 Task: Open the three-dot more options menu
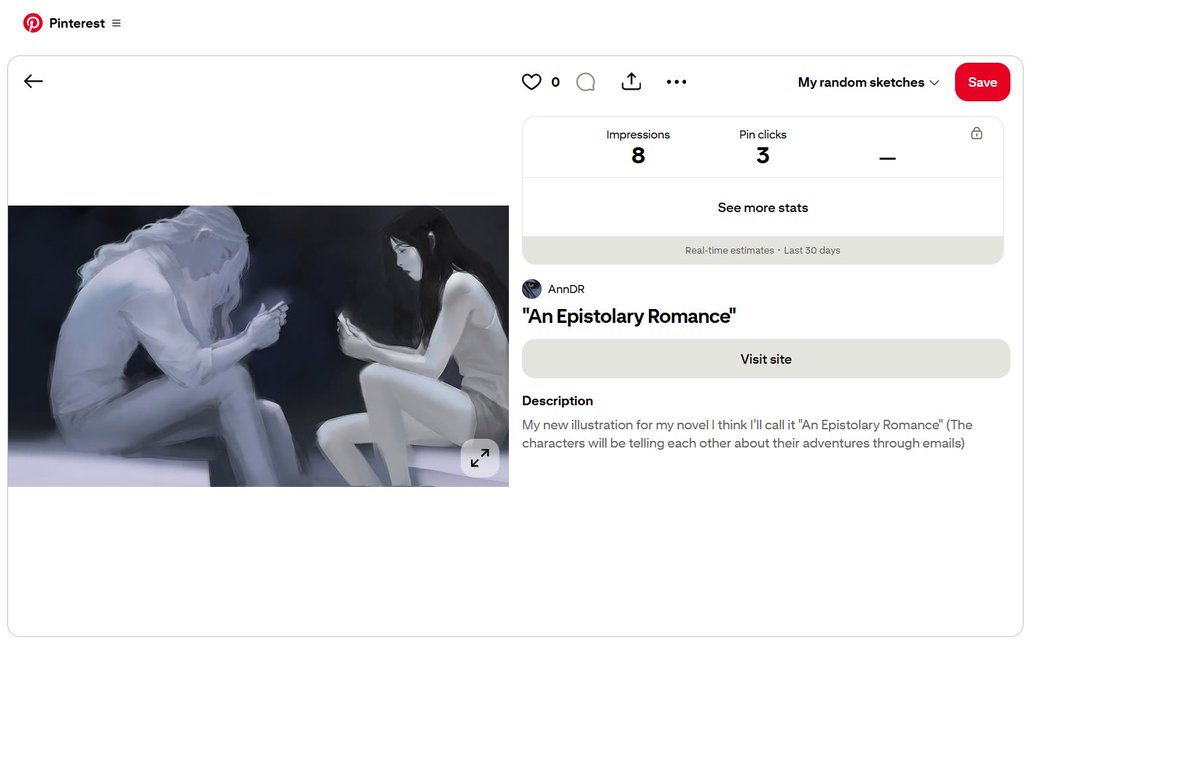pyautogui.click(x=677, y=82)
